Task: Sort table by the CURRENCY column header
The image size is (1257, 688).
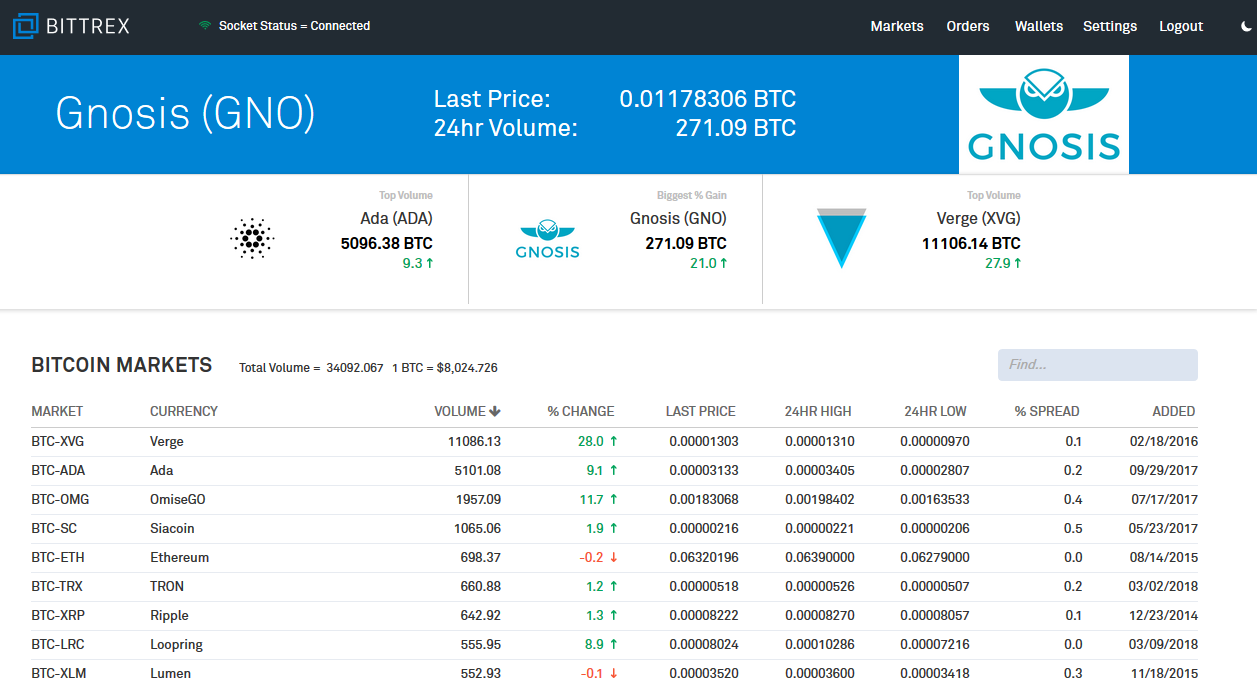Action: pos(184,411)
